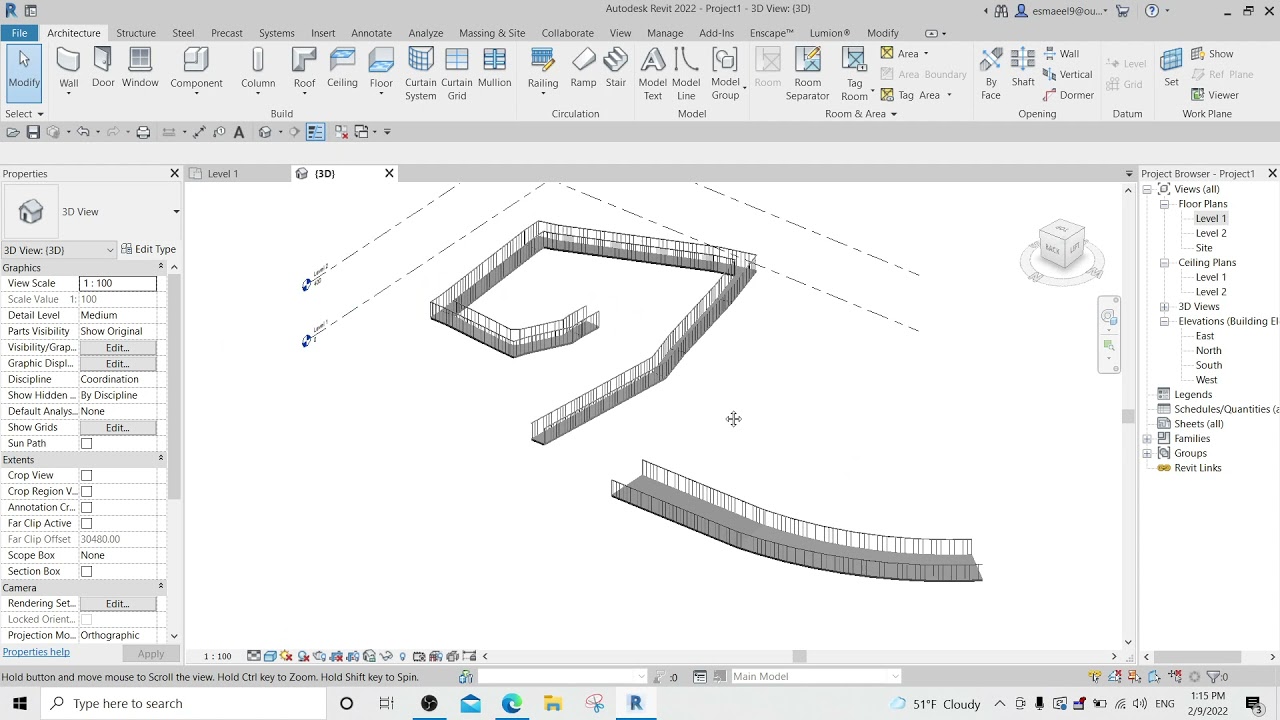Image resolution: width=1280 pixels, height=720 pixels.
Task: Choose the Component tool
Action: coord(196,69)
